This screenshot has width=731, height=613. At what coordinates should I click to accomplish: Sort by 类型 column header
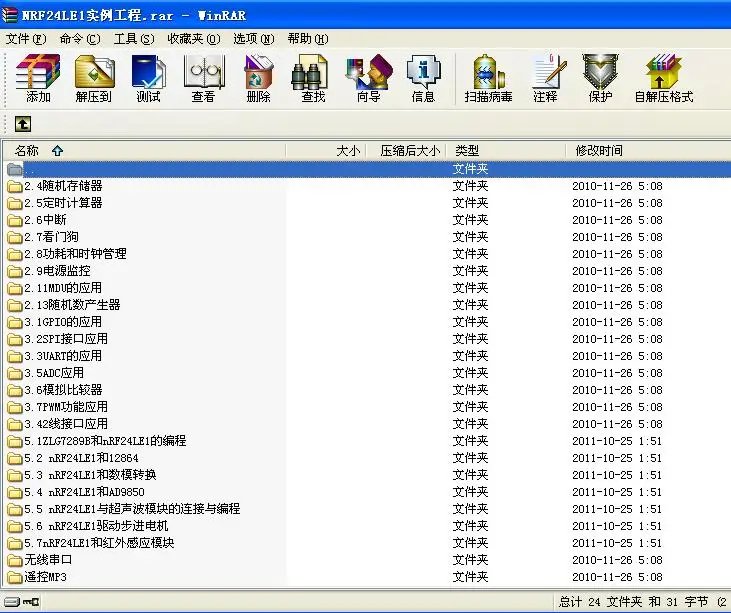point(506,151)
